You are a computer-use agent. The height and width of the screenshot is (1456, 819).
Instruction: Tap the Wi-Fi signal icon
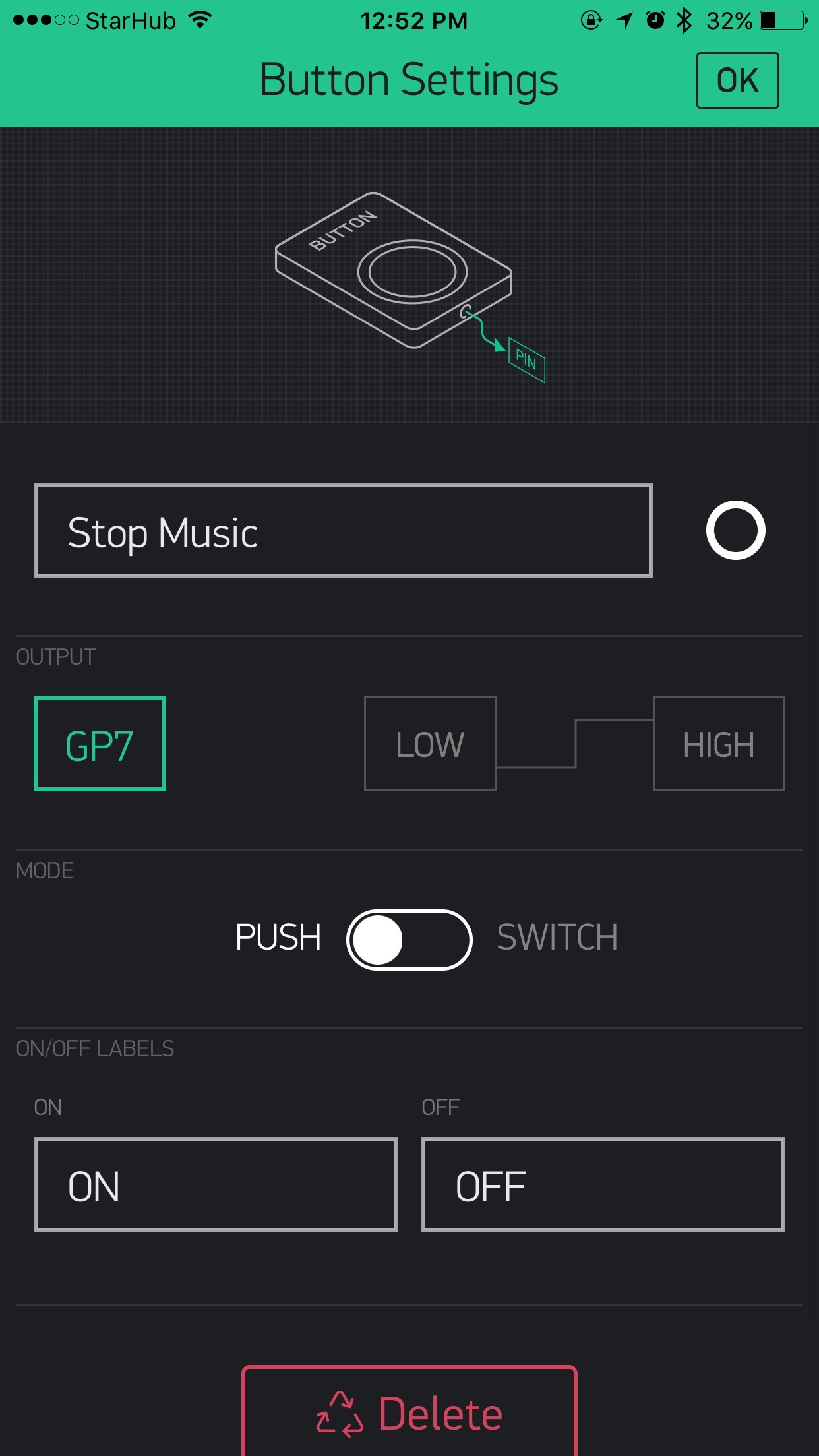tap(200, 20)
